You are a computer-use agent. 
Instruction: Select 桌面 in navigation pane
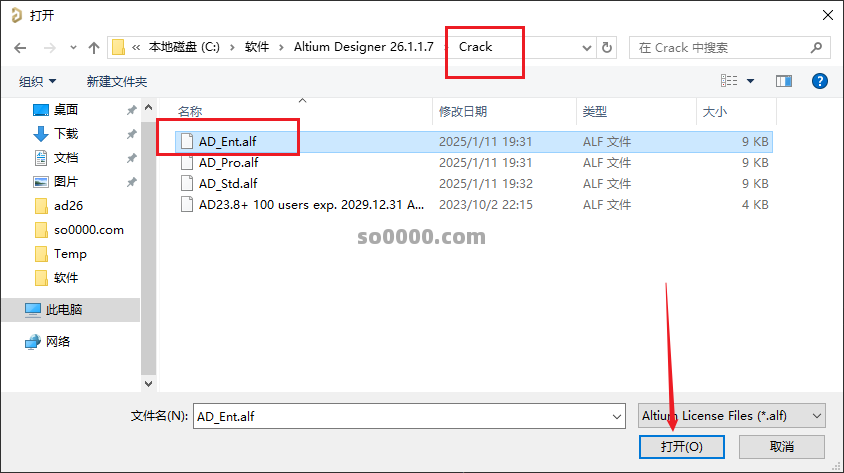pos(66,110)
